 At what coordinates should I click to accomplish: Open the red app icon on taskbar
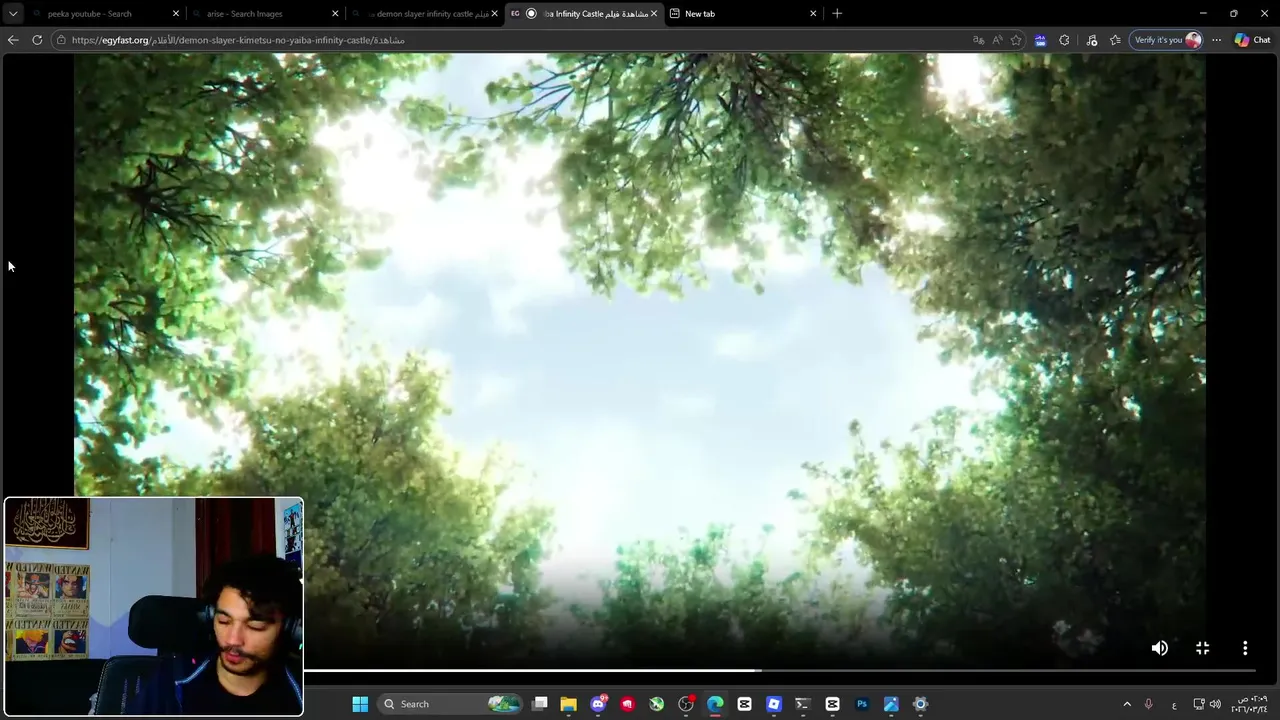point(627,704)
